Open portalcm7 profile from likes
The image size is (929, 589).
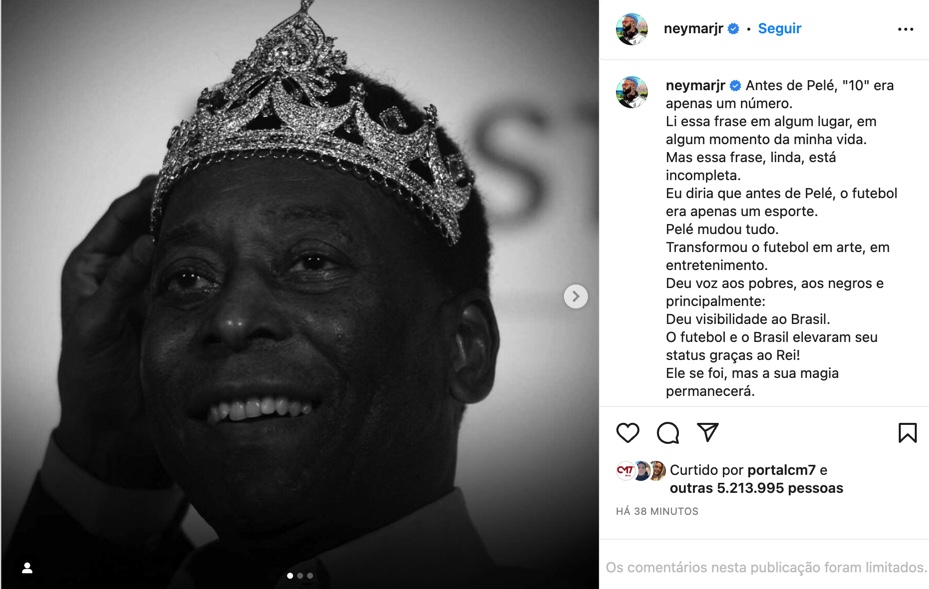tap(781, 470)
